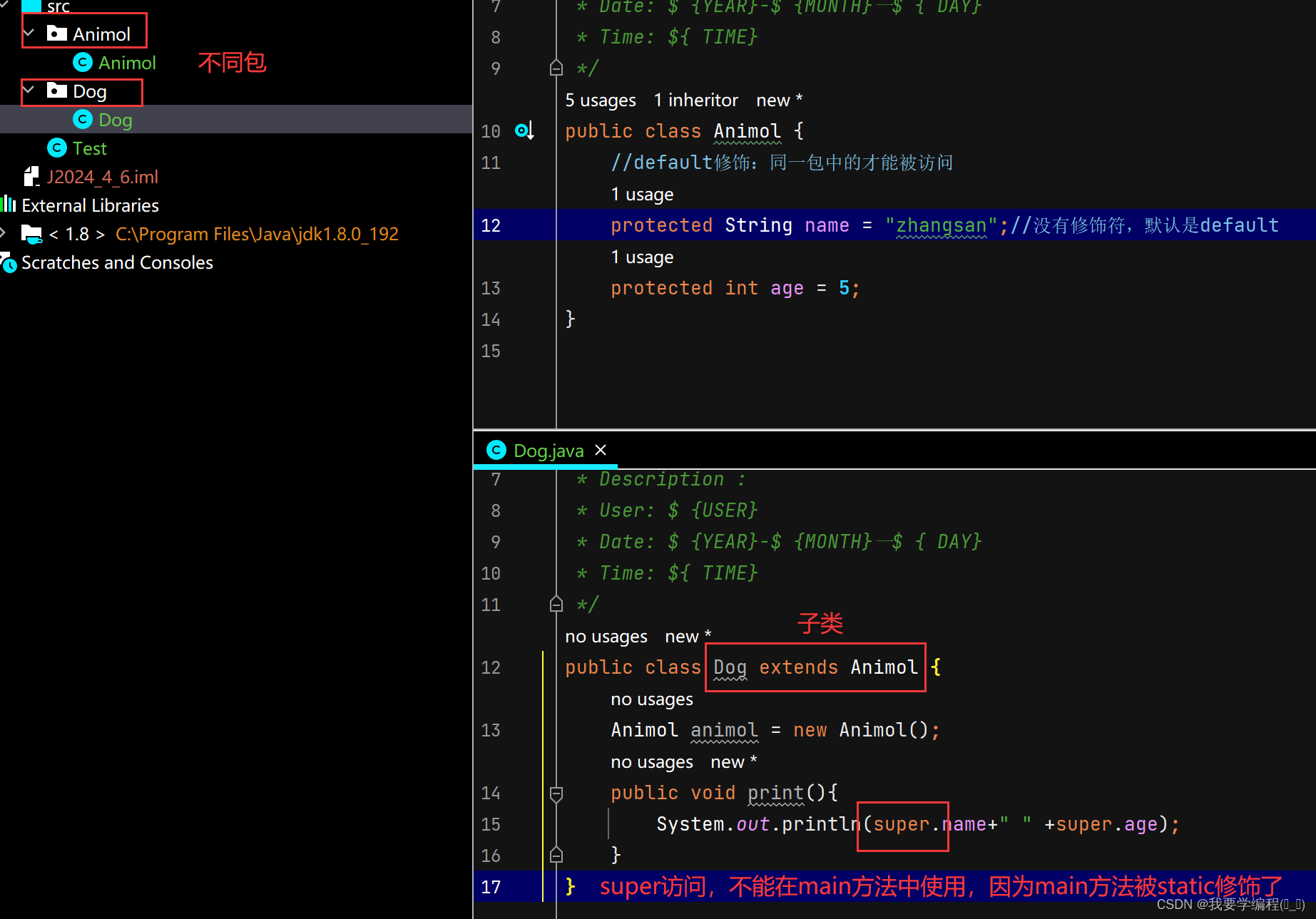Screen dimensions: 1316x919
Task: Click line number 17 in Dog editor
Action: 491,887
